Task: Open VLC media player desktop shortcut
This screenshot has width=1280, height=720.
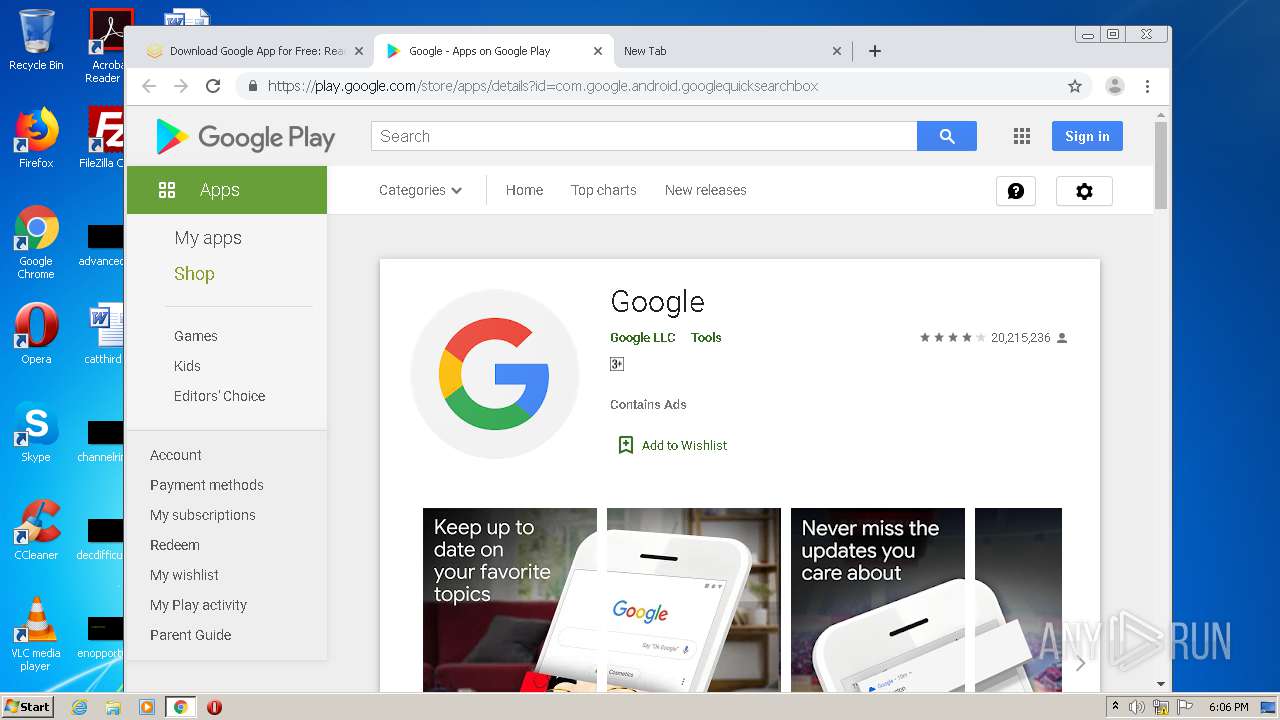Action: point(36,634)
